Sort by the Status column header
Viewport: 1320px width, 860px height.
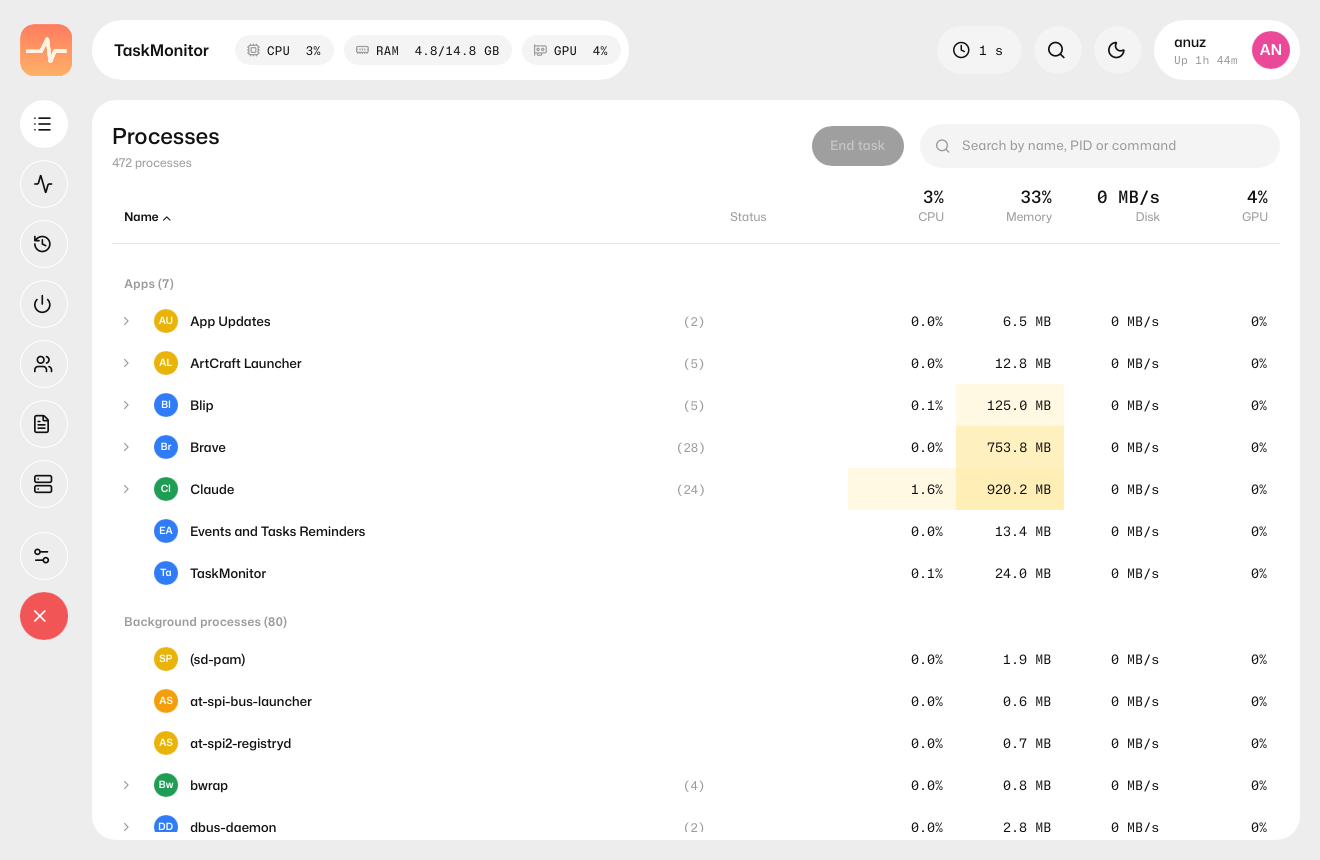(748, 217)
